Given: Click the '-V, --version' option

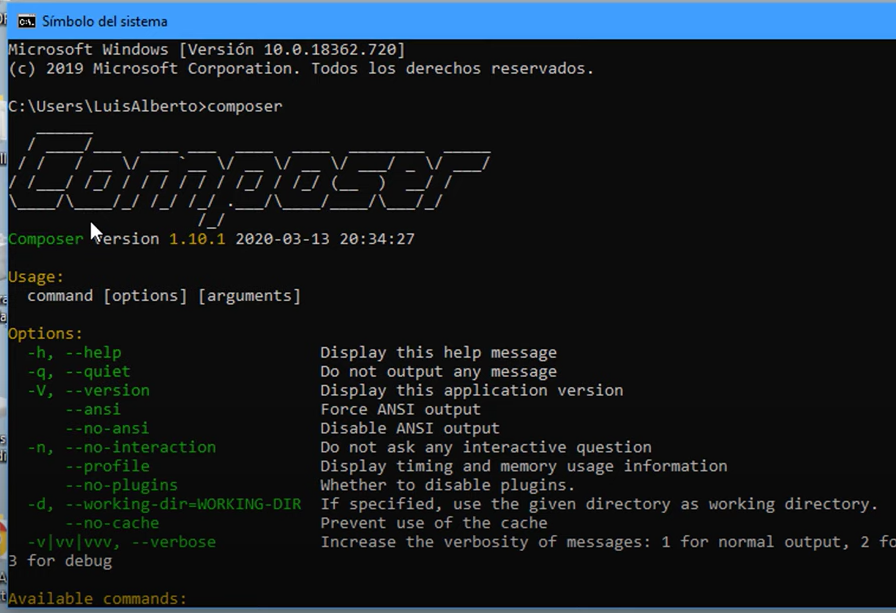Looking at the screenshot, I should [89, 390].
